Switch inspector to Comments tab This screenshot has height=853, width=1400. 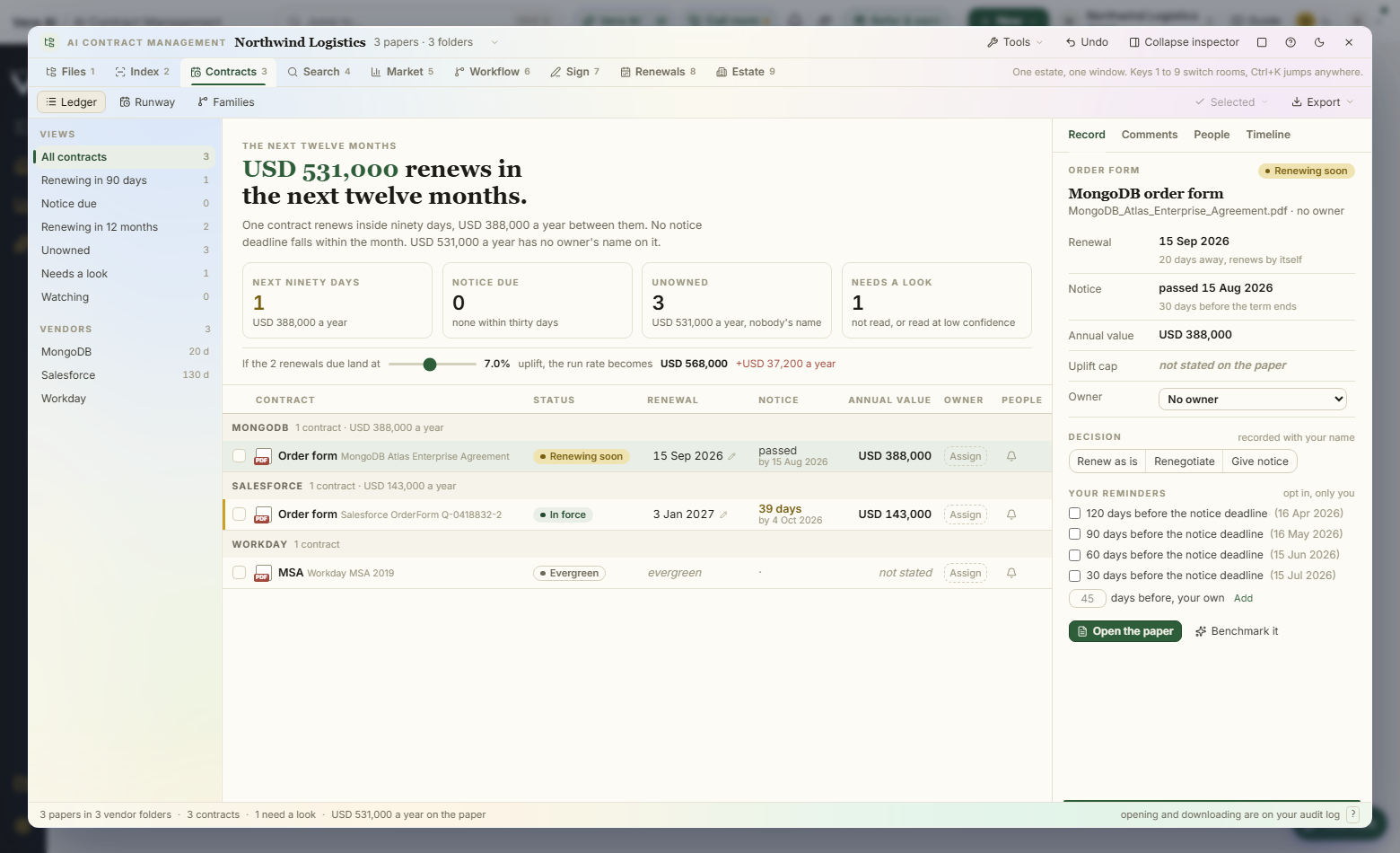tap(1149, 135)
